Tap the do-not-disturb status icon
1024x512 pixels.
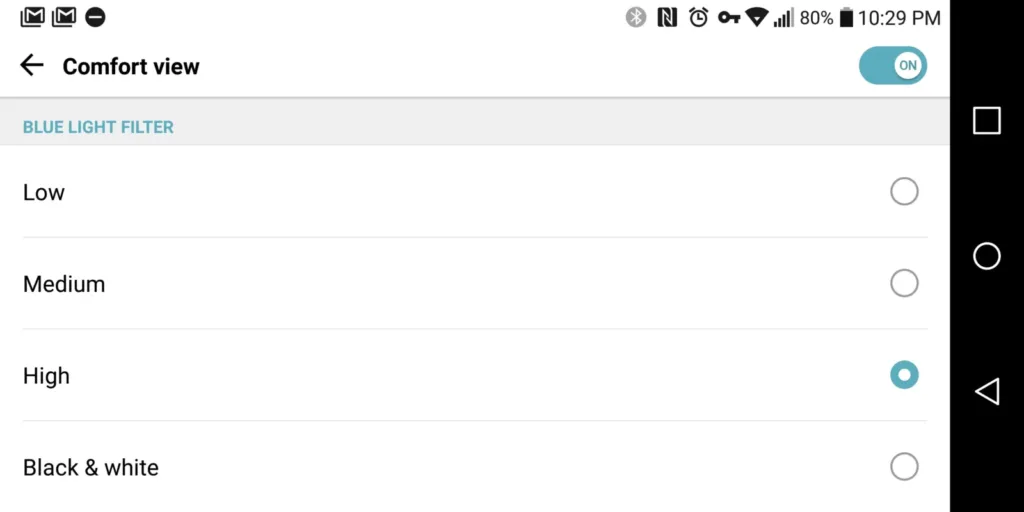[95, 18]
